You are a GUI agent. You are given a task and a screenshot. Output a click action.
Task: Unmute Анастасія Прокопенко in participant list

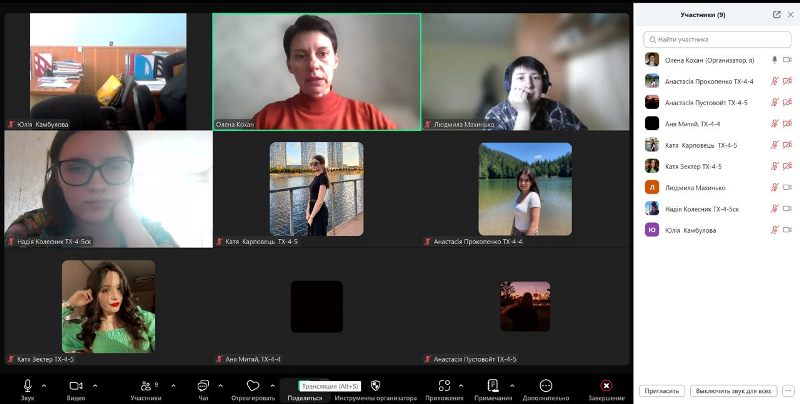[x=774, y=81]
